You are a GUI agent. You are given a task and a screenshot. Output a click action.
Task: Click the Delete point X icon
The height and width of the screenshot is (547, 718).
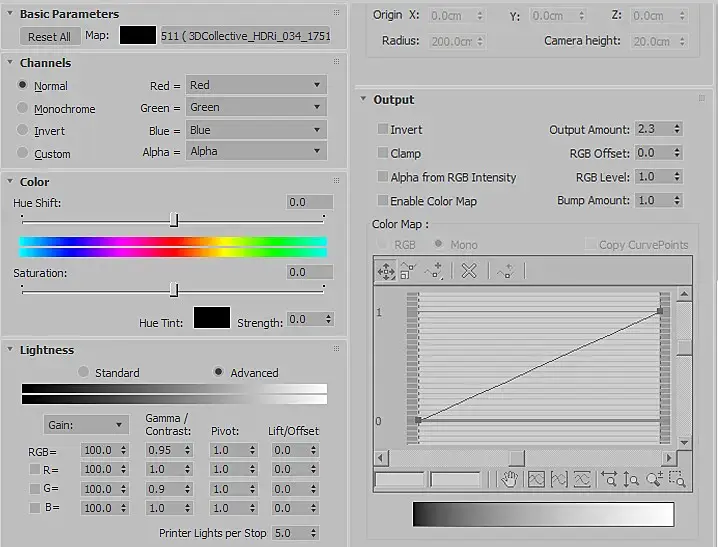[469, 271]
